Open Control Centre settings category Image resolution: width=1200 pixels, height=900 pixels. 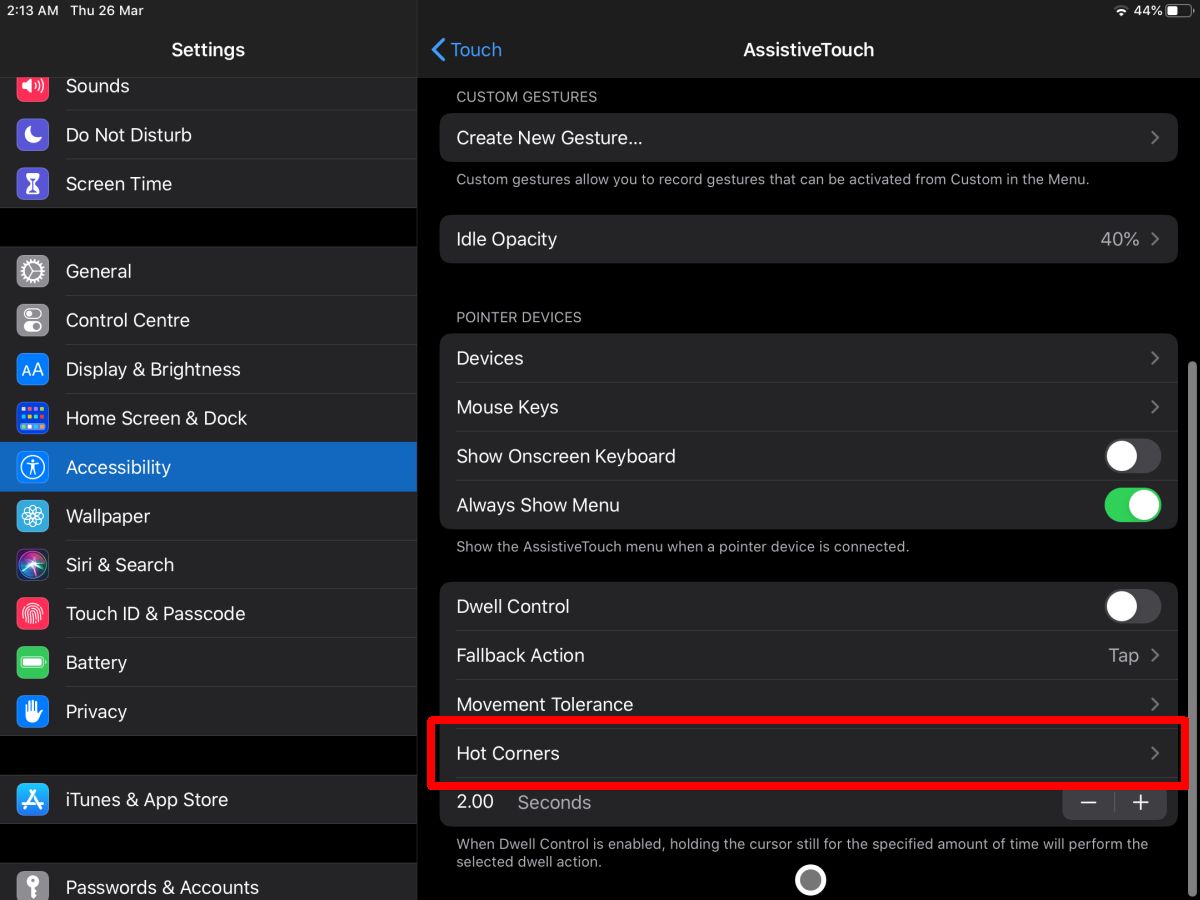click(208, 320)
